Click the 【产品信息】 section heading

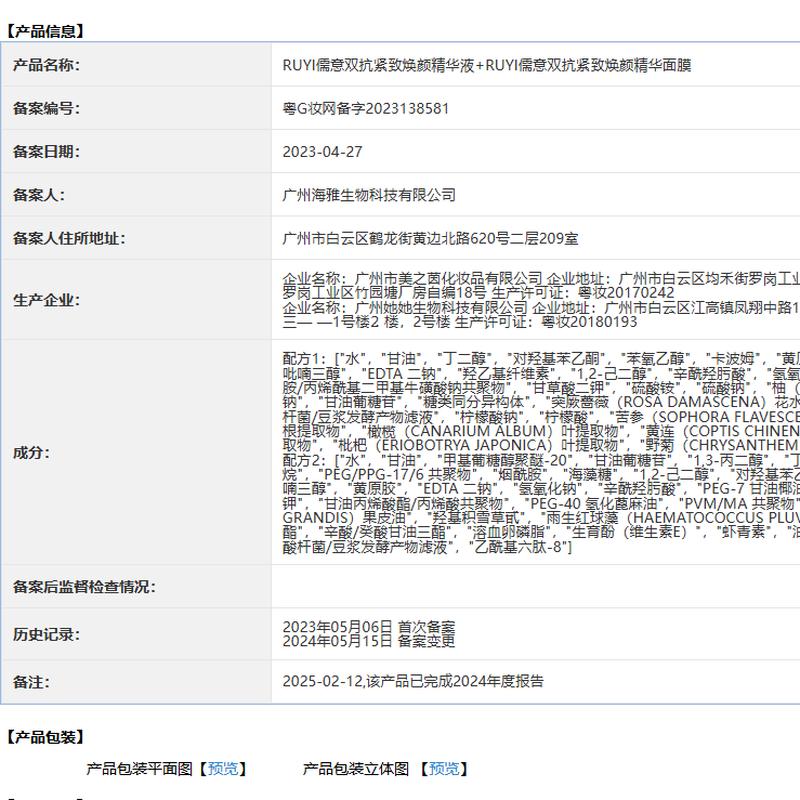click(x=45, y=31)
